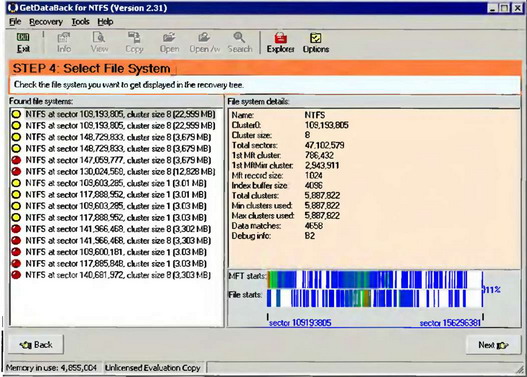The height and width of the screenshot is (377, 527).
Task: Go to previous step with Back button
Action: coord(36,345)
